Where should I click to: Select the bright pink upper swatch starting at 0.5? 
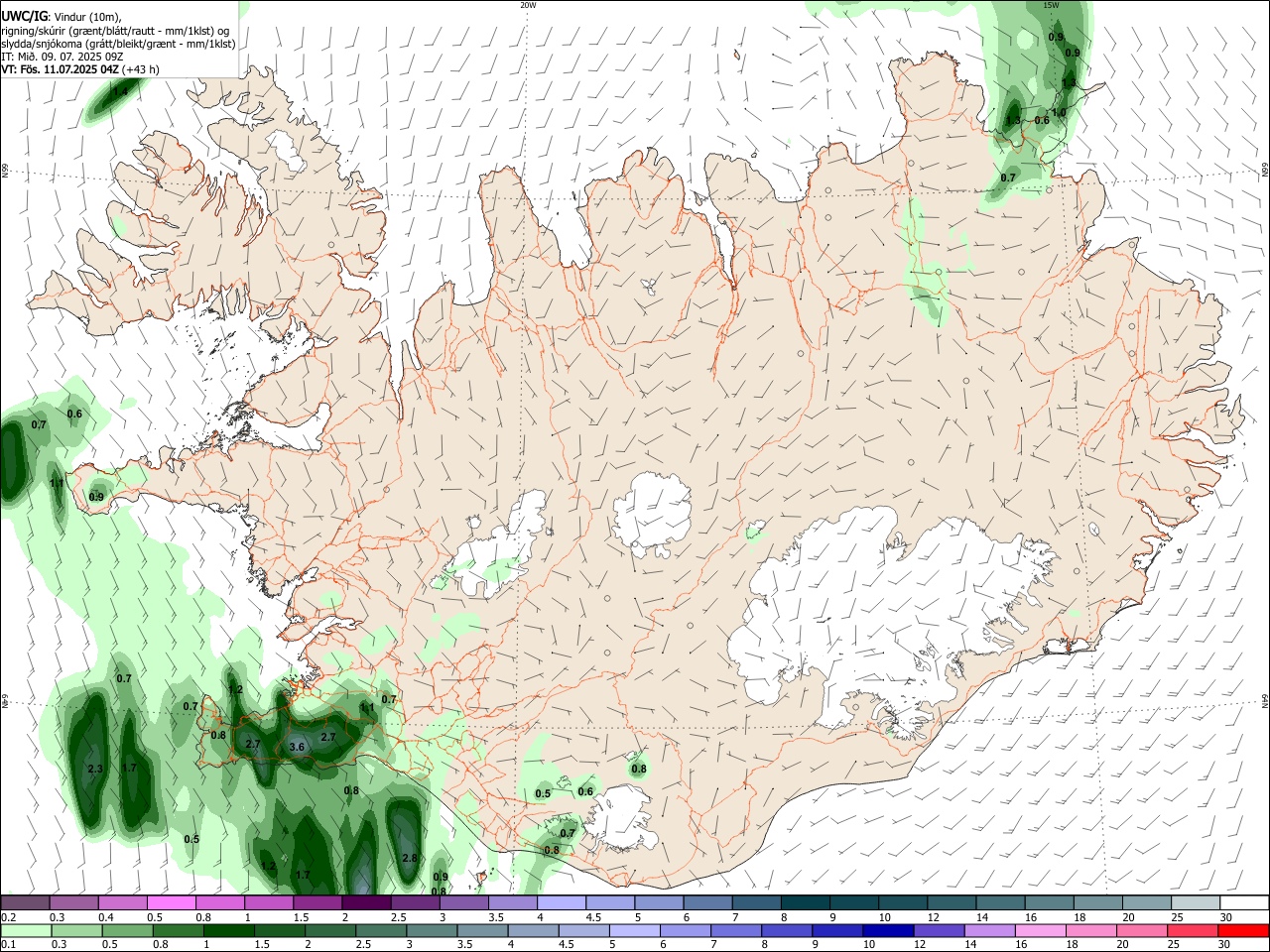[171, 902]
